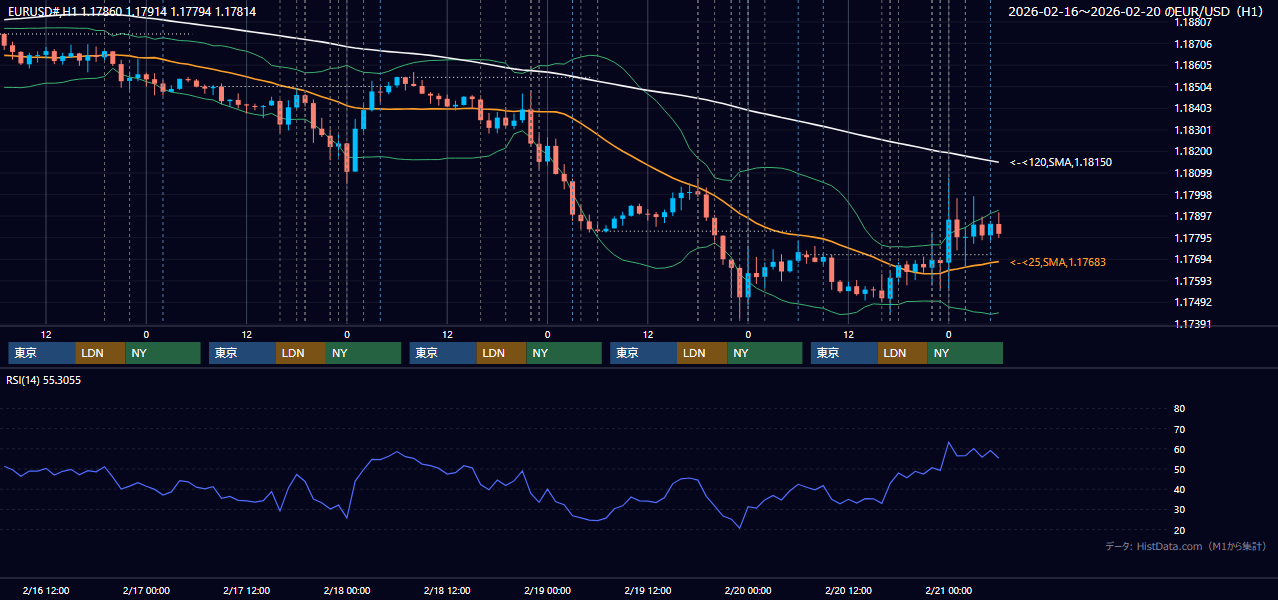Select the RSI(14) 55.3055 indicator label

pos(44,380)
